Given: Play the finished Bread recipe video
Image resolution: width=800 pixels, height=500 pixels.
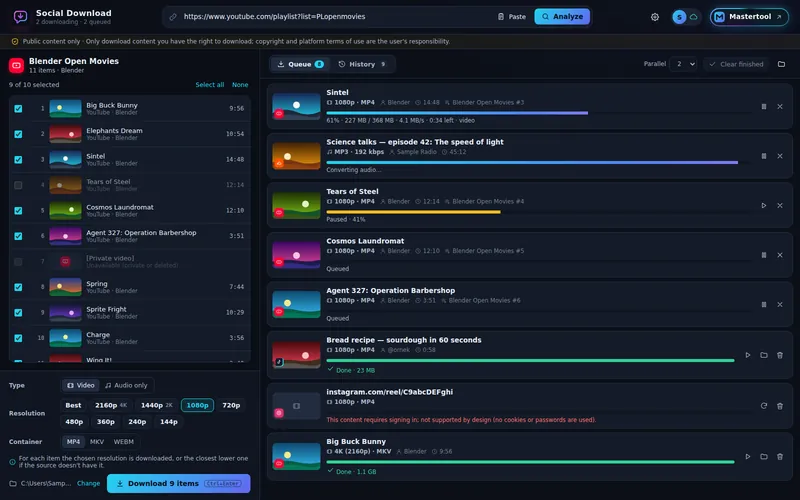Looking at the screenshot, I should click(747, 355).
